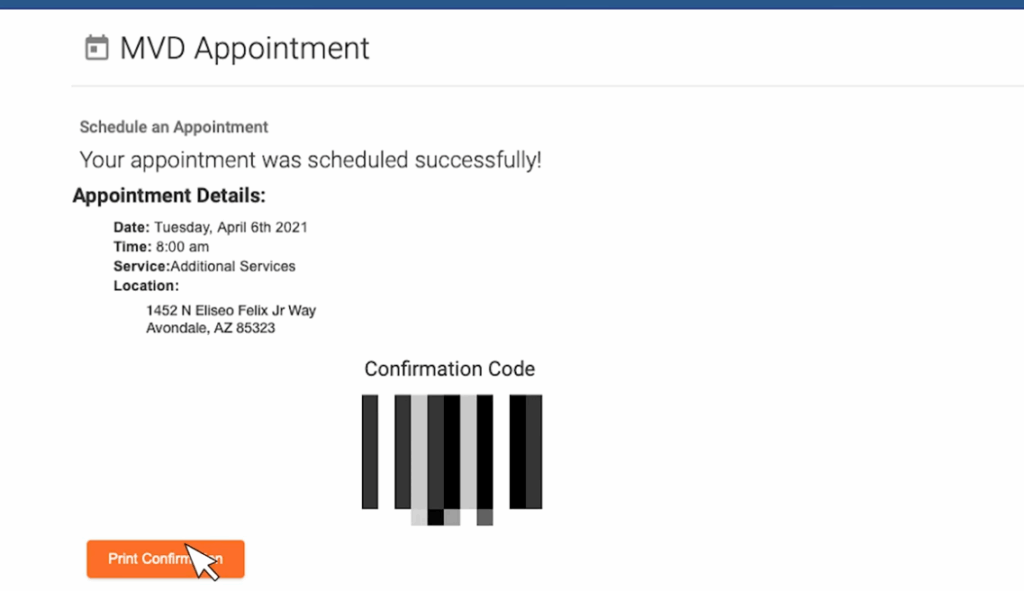
Task: Click the Service label in appointment details
Action: (142, 266)
